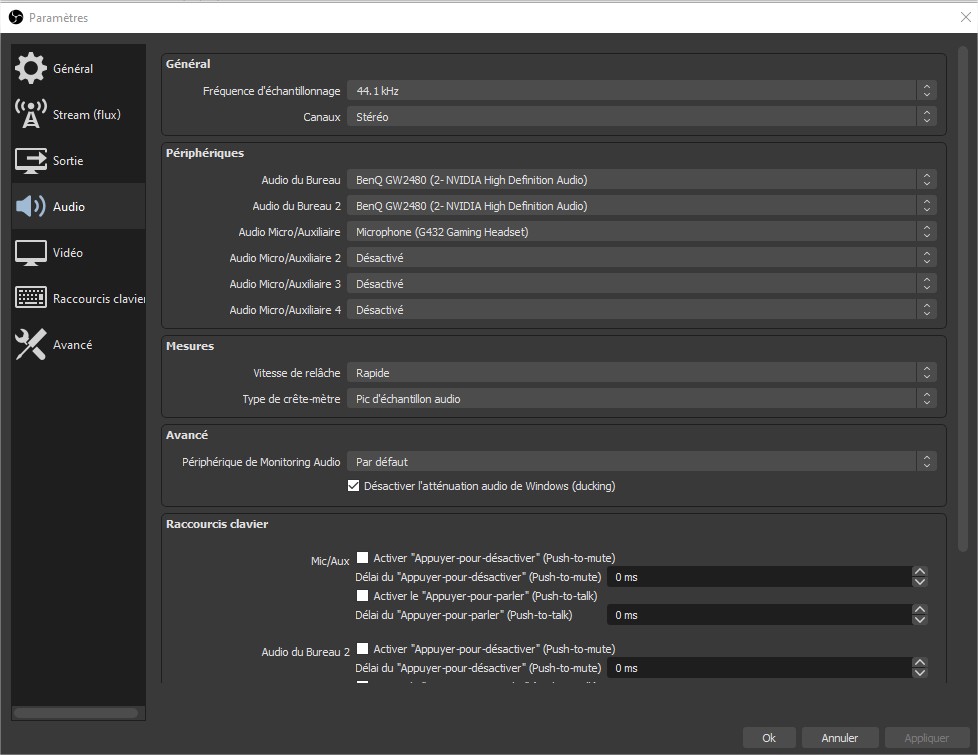Open Audio Micro/Auxiliaire 3 dropdown
978x755 pixels.
click(x=642, y=284)
